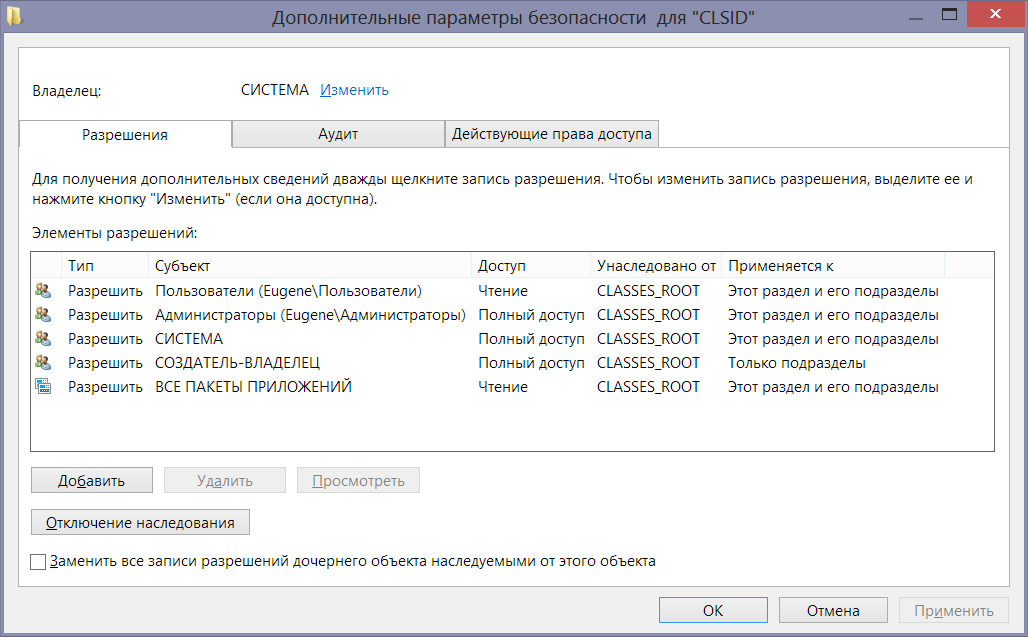Click the group icon beside the СИСТЕМА entry
The image size is (1028, 637).
(x=43, y=339)
